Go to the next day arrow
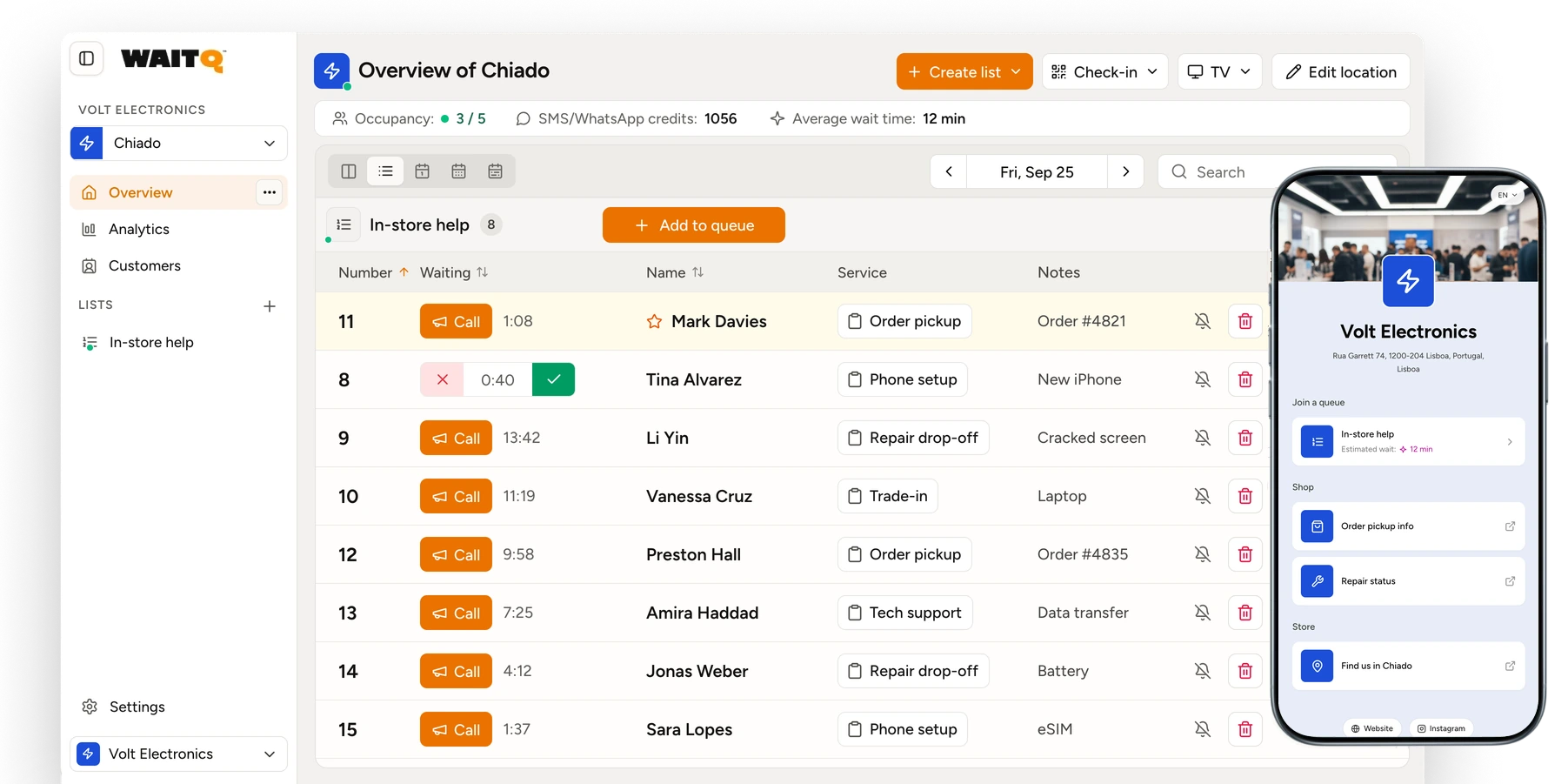Image resolution: width=1568 pixels, height=784 pixels. (1125, 171)
